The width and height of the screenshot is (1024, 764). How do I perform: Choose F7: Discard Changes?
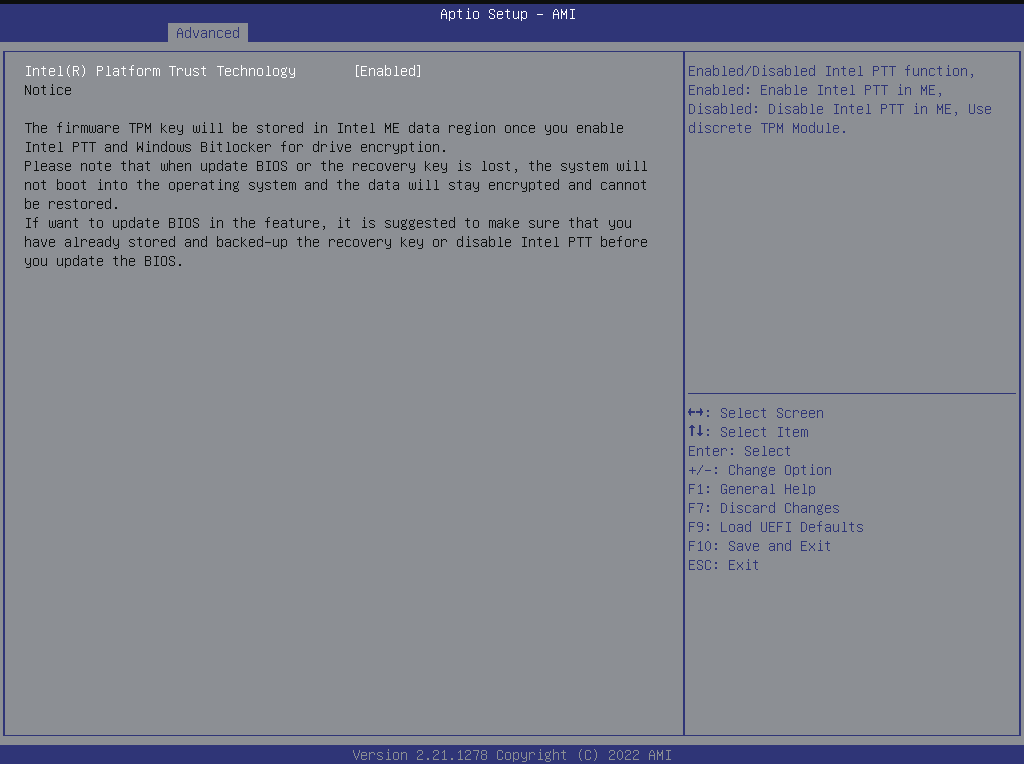(763, 508)
